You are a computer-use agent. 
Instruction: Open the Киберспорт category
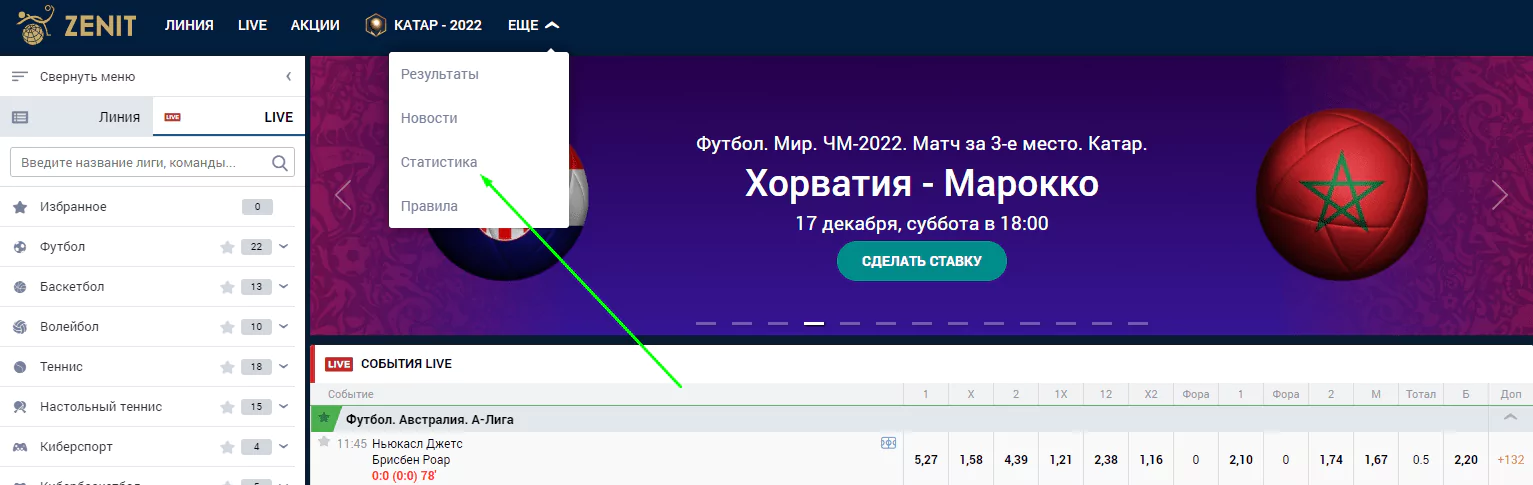pos(76,447)
